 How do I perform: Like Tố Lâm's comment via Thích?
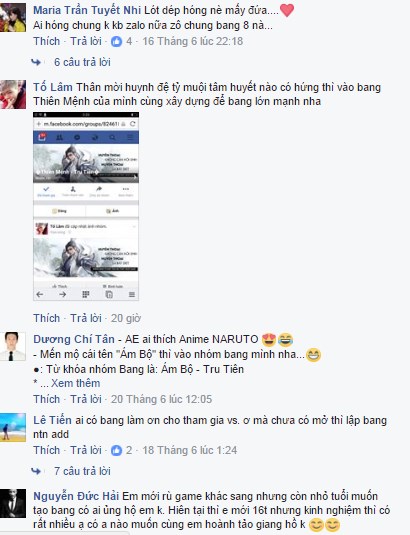46,318
